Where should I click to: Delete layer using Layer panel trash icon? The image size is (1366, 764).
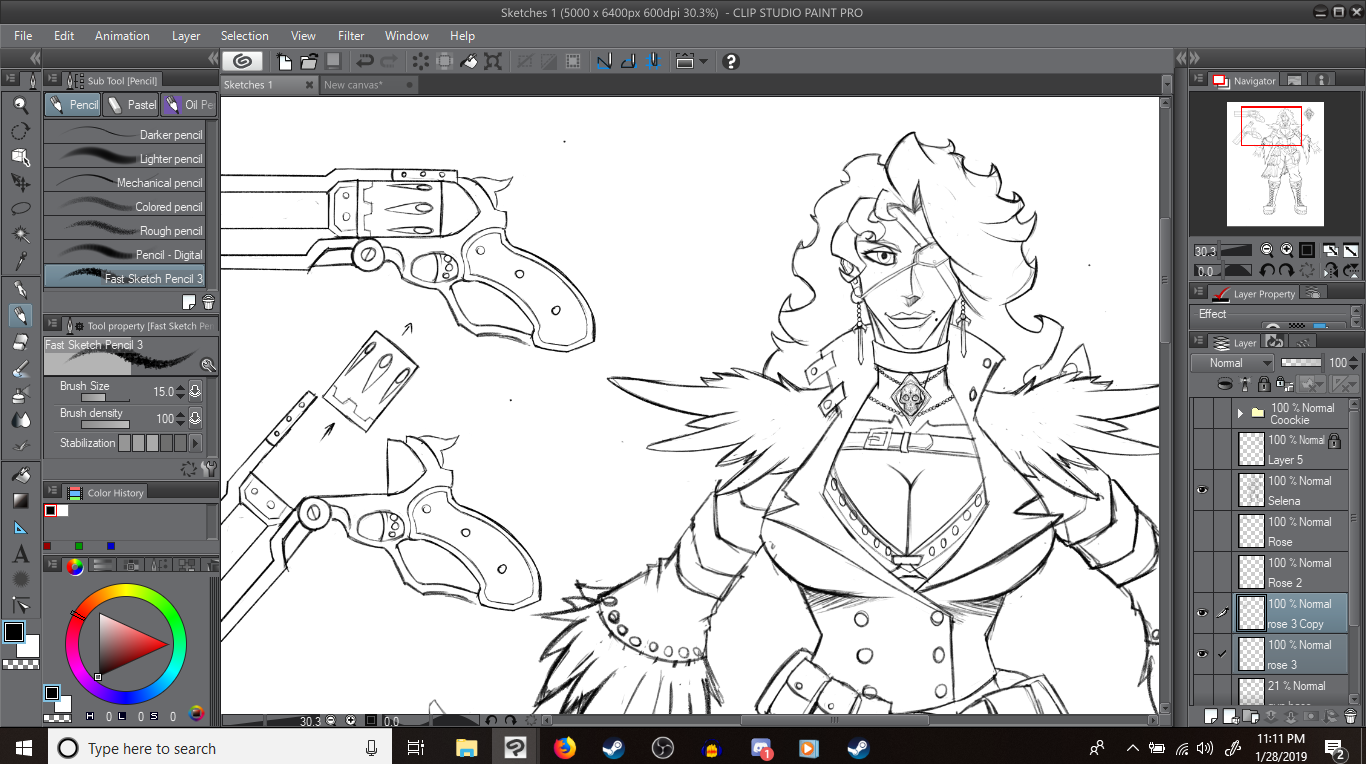click(x=1350, y=716)
